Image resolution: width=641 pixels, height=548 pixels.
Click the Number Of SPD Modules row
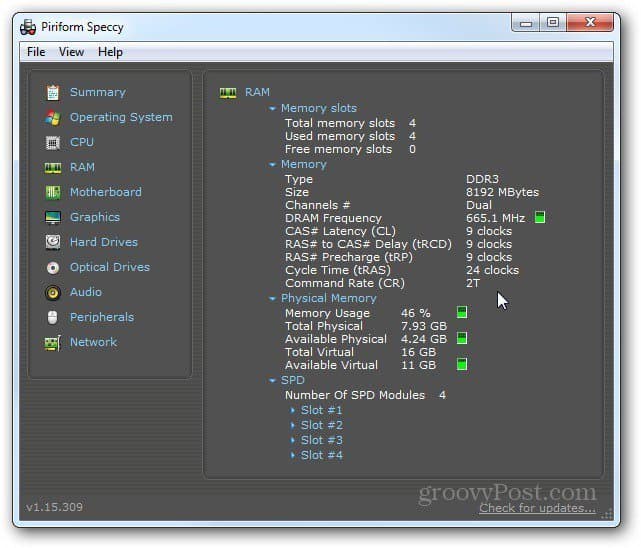[365, 395]
